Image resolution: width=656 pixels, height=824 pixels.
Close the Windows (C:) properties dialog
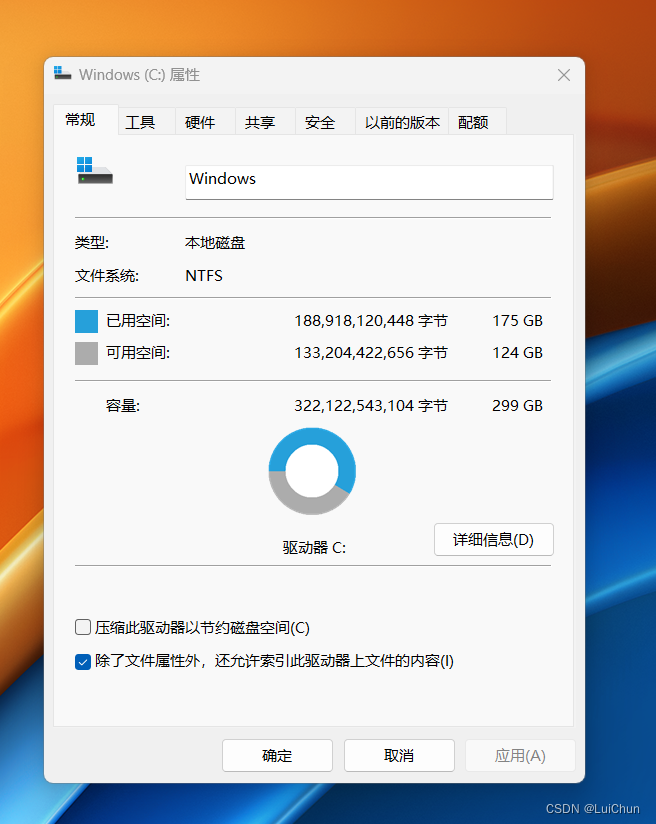[x=564, y=75]
